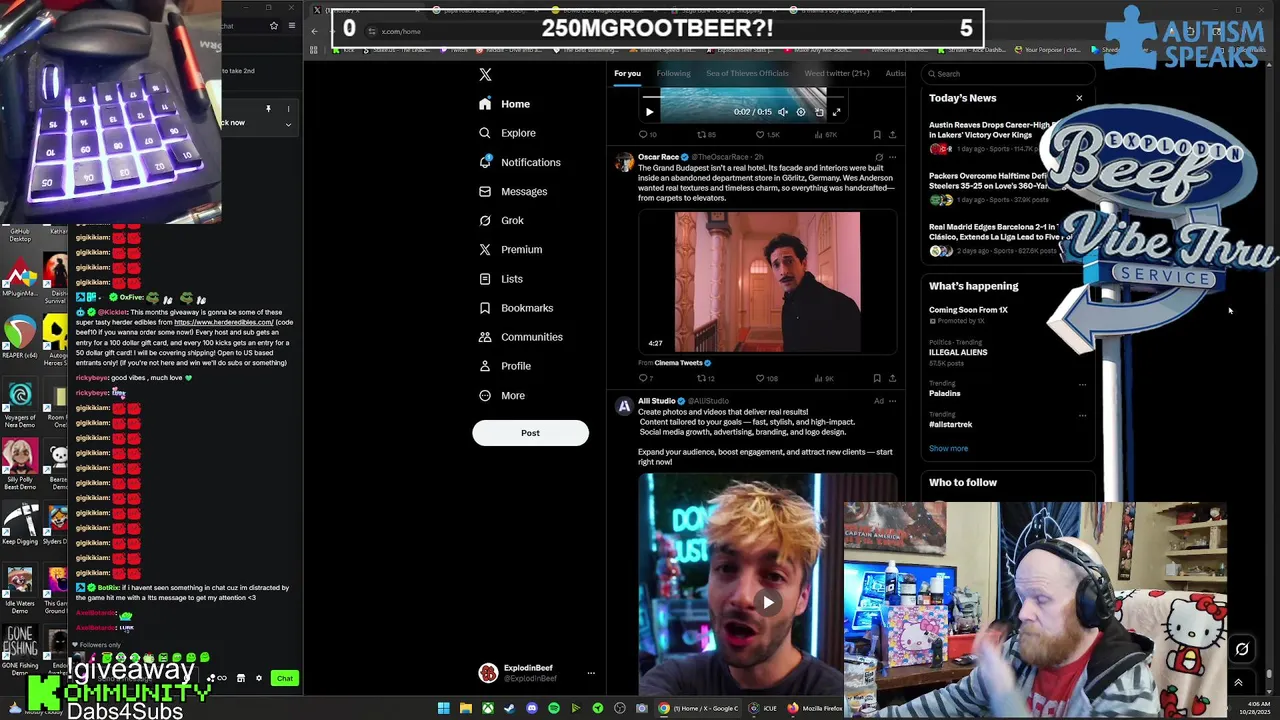The width and height of the screenshot is (1280, 720).
Task: Open Messages in X sidebar
Action: coord(513,191)
